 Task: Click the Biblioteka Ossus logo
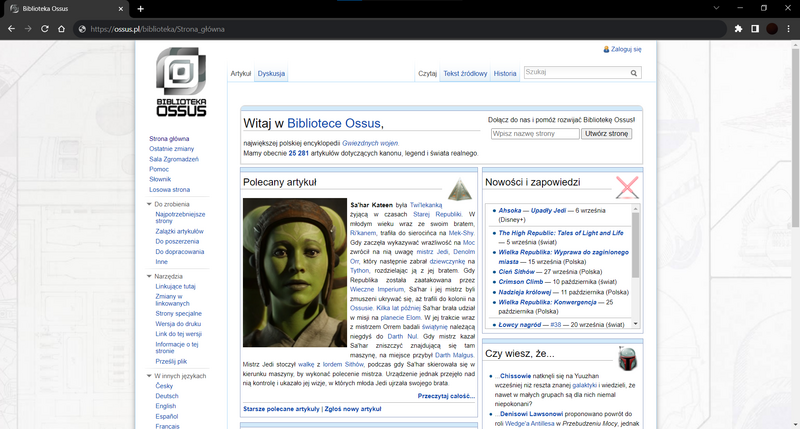point(181,82)
